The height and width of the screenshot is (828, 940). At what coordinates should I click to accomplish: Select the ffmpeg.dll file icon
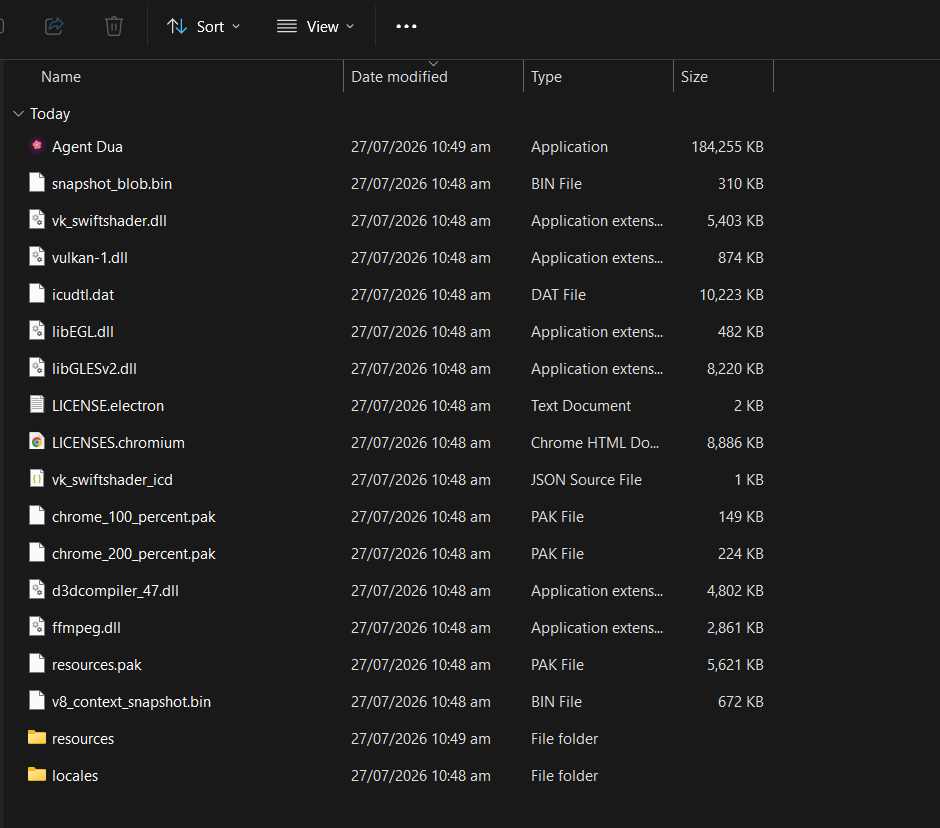click(37, 627)
